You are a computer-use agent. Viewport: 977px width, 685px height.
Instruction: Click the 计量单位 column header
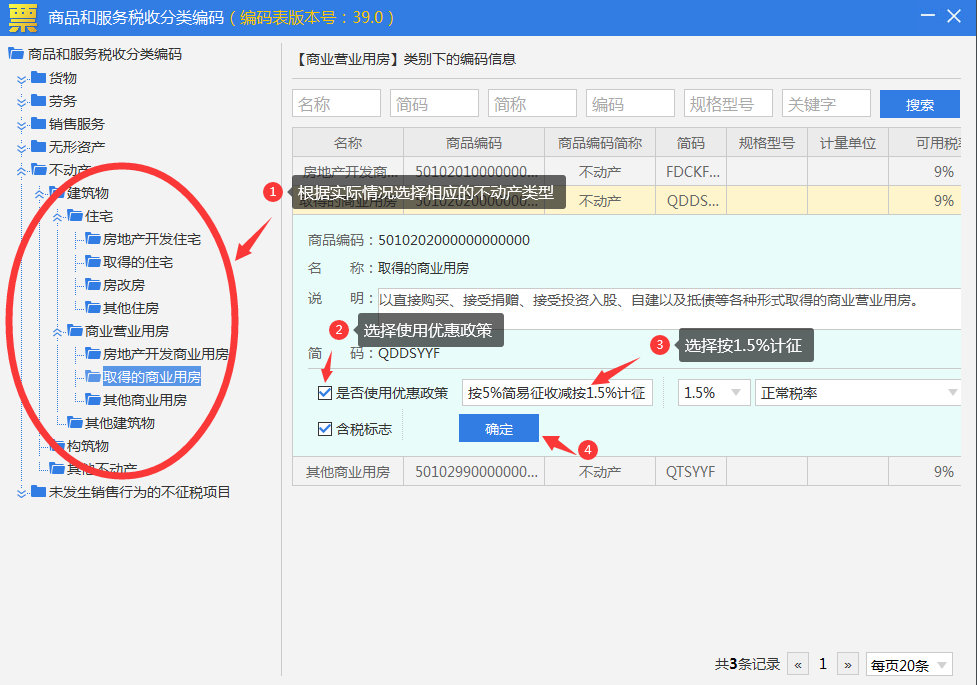click(847, 143)
